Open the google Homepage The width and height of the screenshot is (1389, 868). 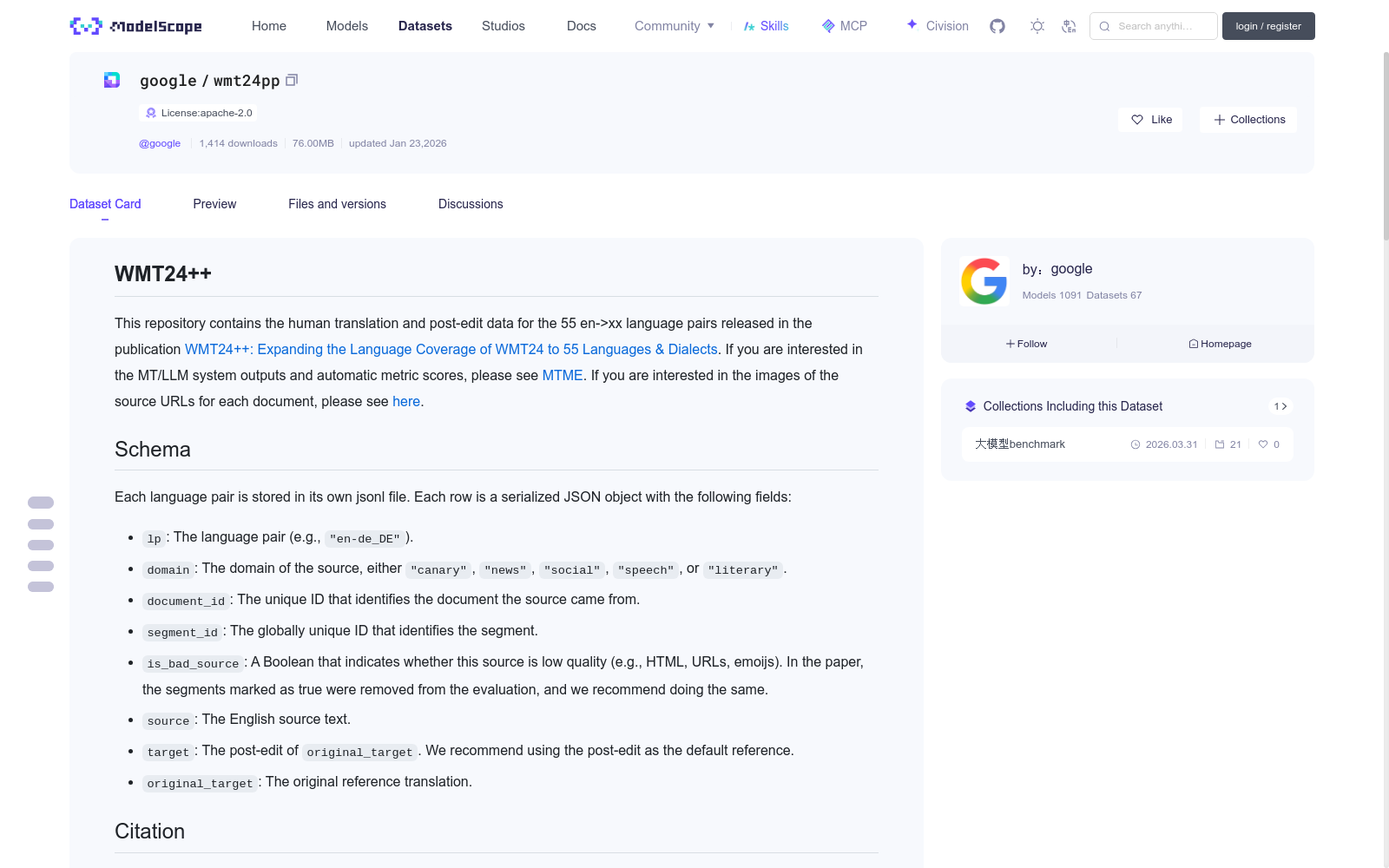[1220, 344]
